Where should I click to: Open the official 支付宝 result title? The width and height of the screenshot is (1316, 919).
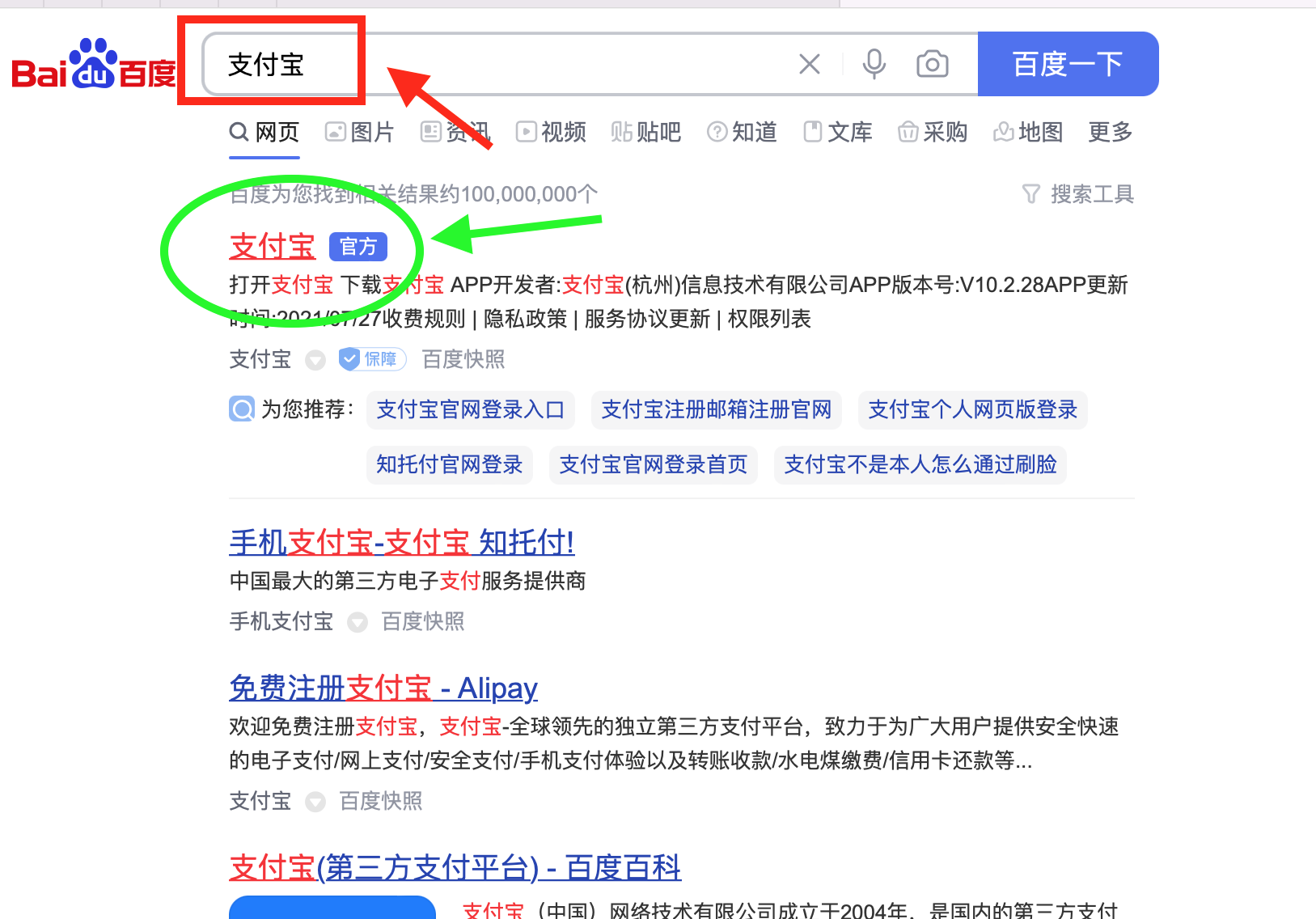tap(273, 247)
